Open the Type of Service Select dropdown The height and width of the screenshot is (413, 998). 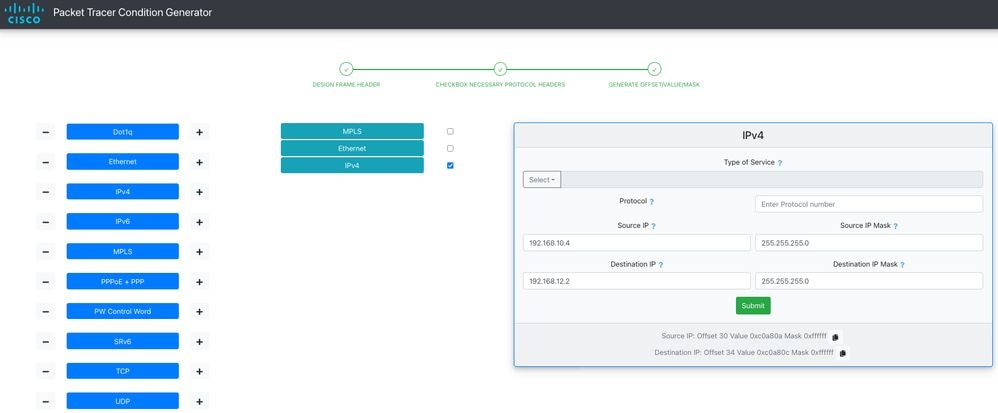click(542, 179)
